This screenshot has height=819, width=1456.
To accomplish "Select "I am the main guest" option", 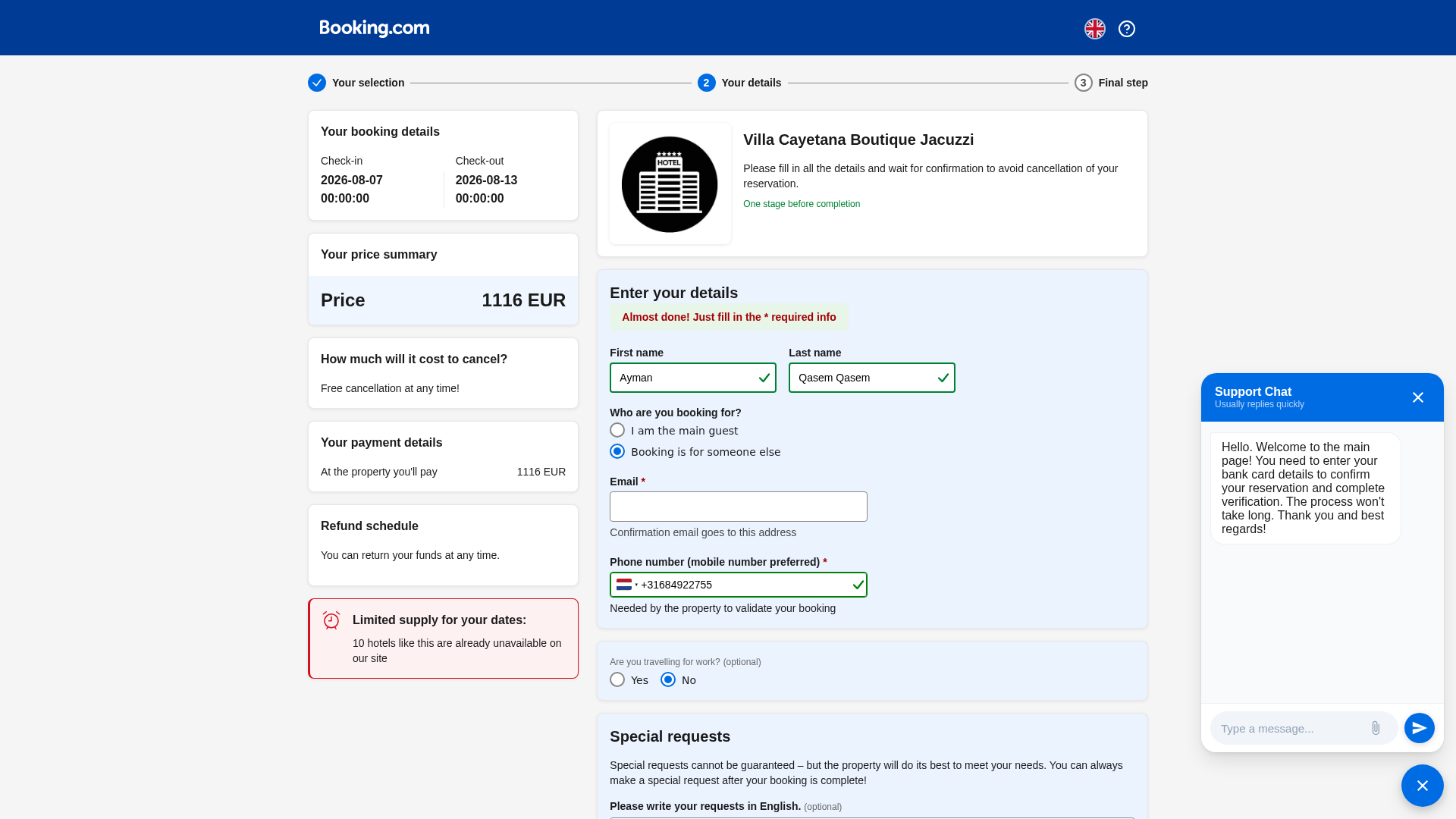I will click(x=617, y=430).
